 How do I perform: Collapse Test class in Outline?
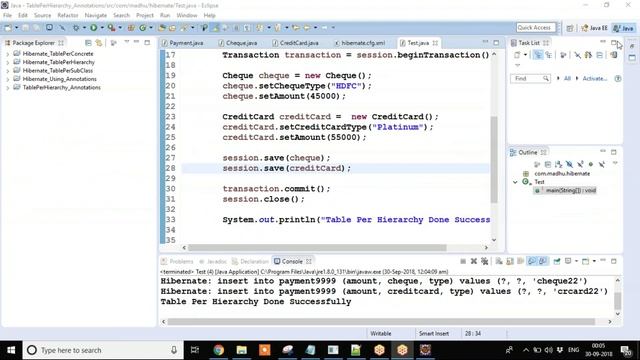pyautogui.click(x=515, y=182)
